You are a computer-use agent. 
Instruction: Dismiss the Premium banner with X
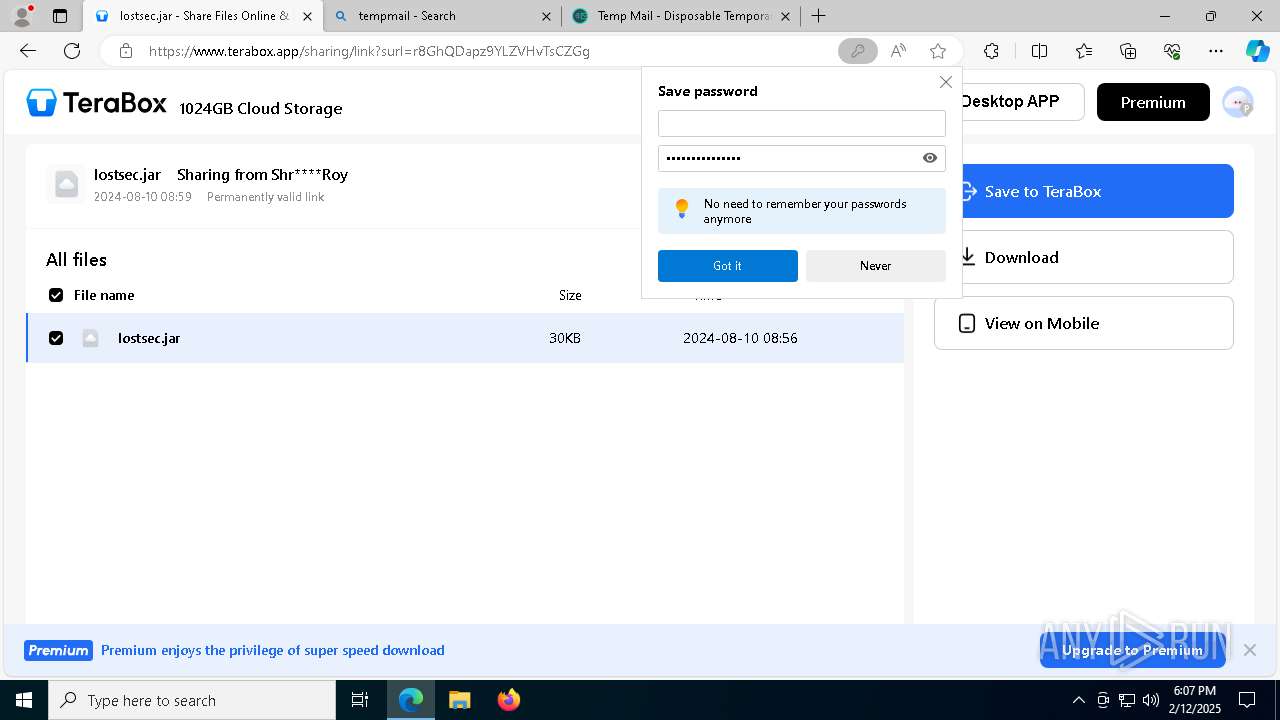[x=1249, y=650]
